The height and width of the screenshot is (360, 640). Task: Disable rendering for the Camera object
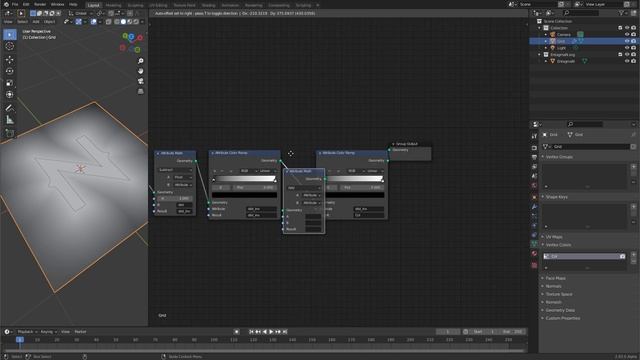[633, 35]
